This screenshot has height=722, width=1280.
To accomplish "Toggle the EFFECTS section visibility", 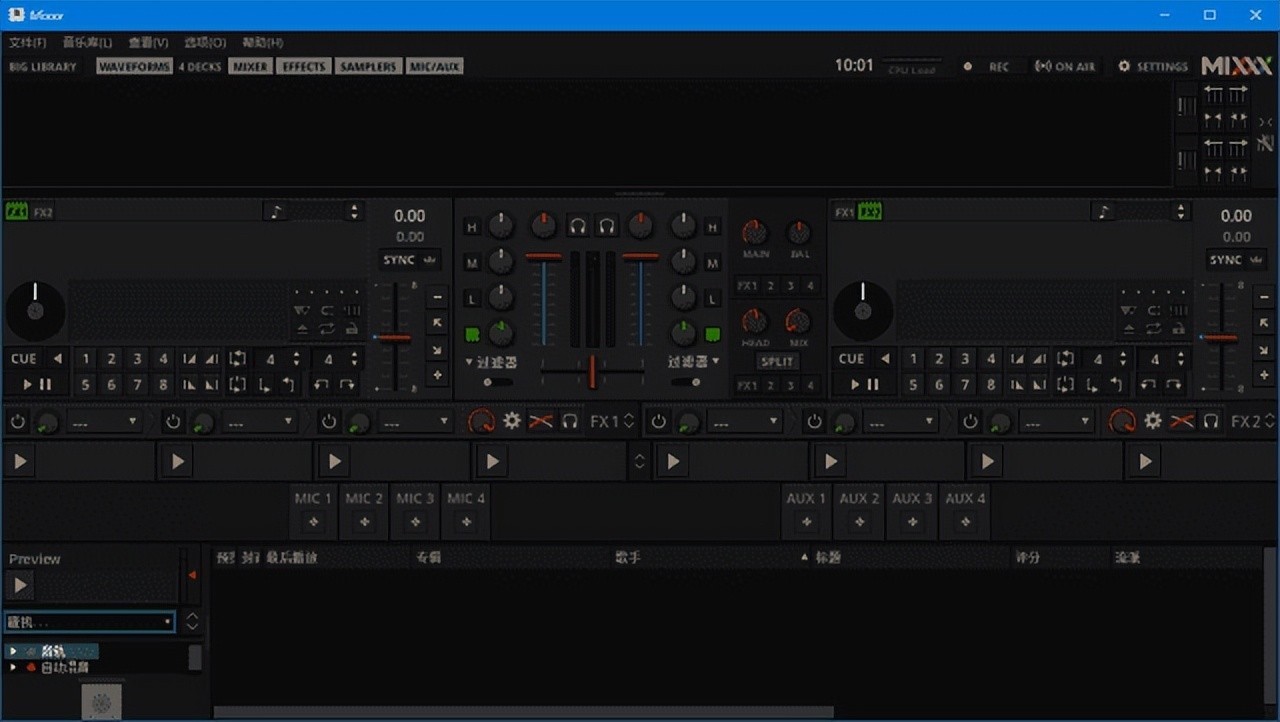I will click(x=303, y=66).
